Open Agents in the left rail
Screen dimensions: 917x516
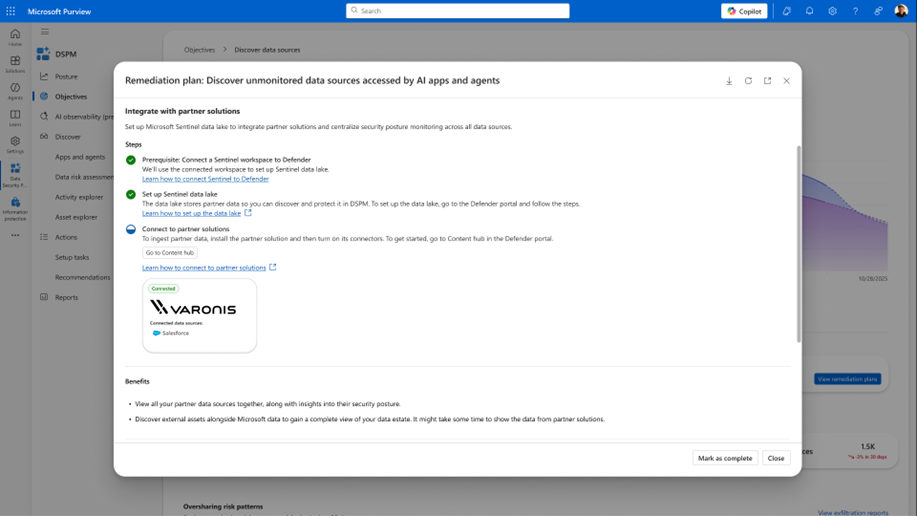[x=15, y=91]
